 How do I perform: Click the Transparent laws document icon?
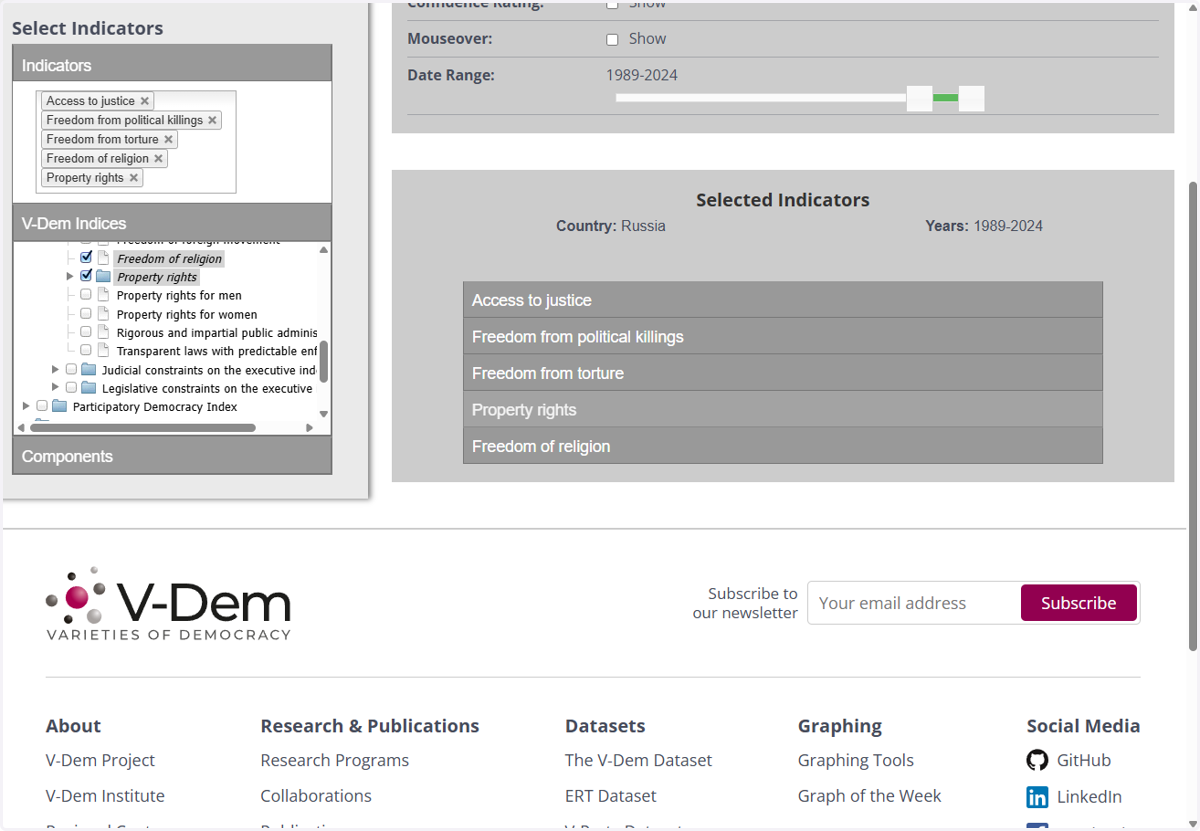point(103,351)
